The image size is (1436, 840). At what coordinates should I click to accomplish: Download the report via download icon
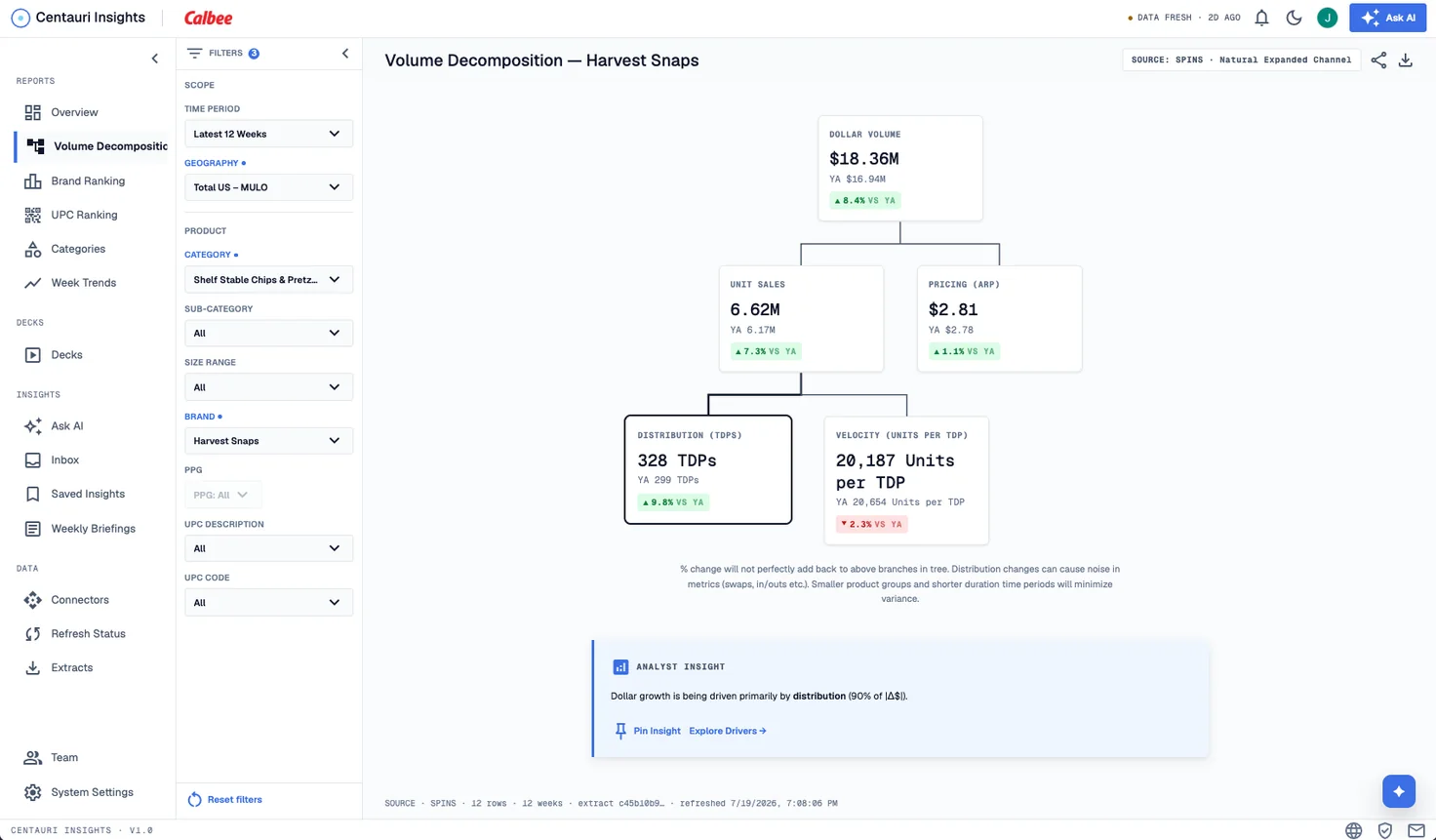1406,60
